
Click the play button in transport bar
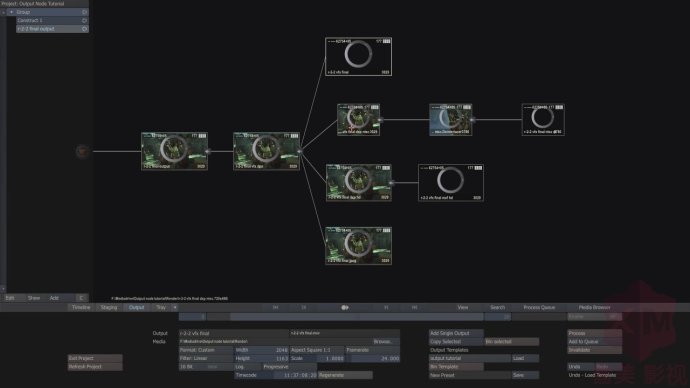tap(345, 307)
